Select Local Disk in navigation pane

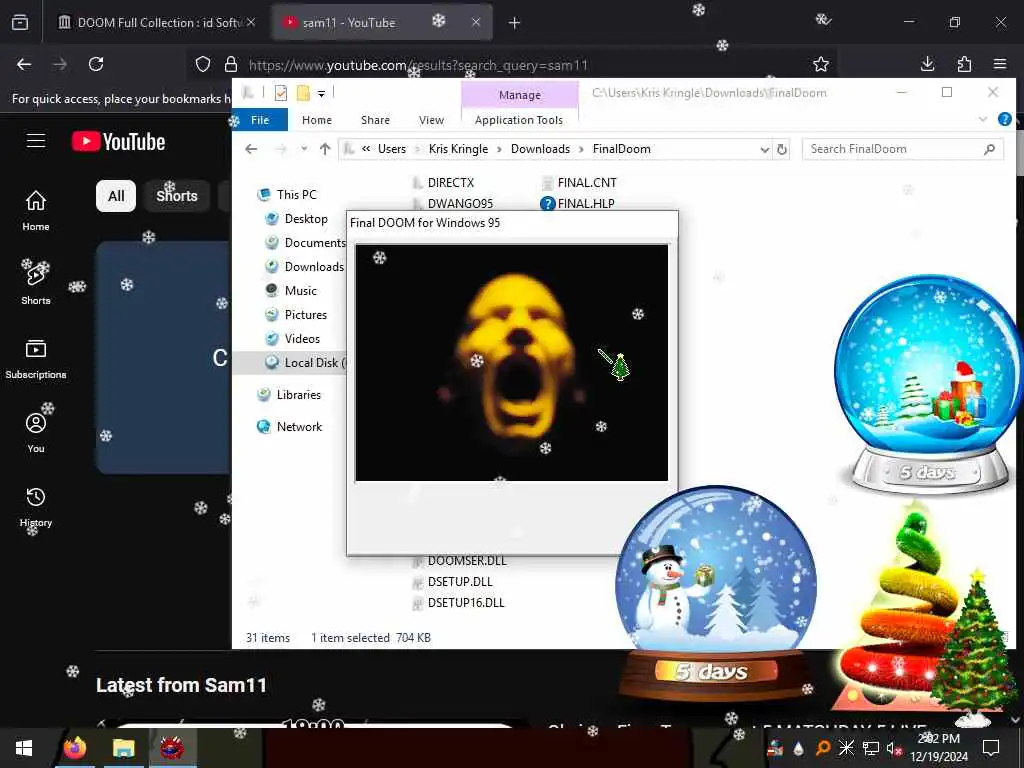290,363
